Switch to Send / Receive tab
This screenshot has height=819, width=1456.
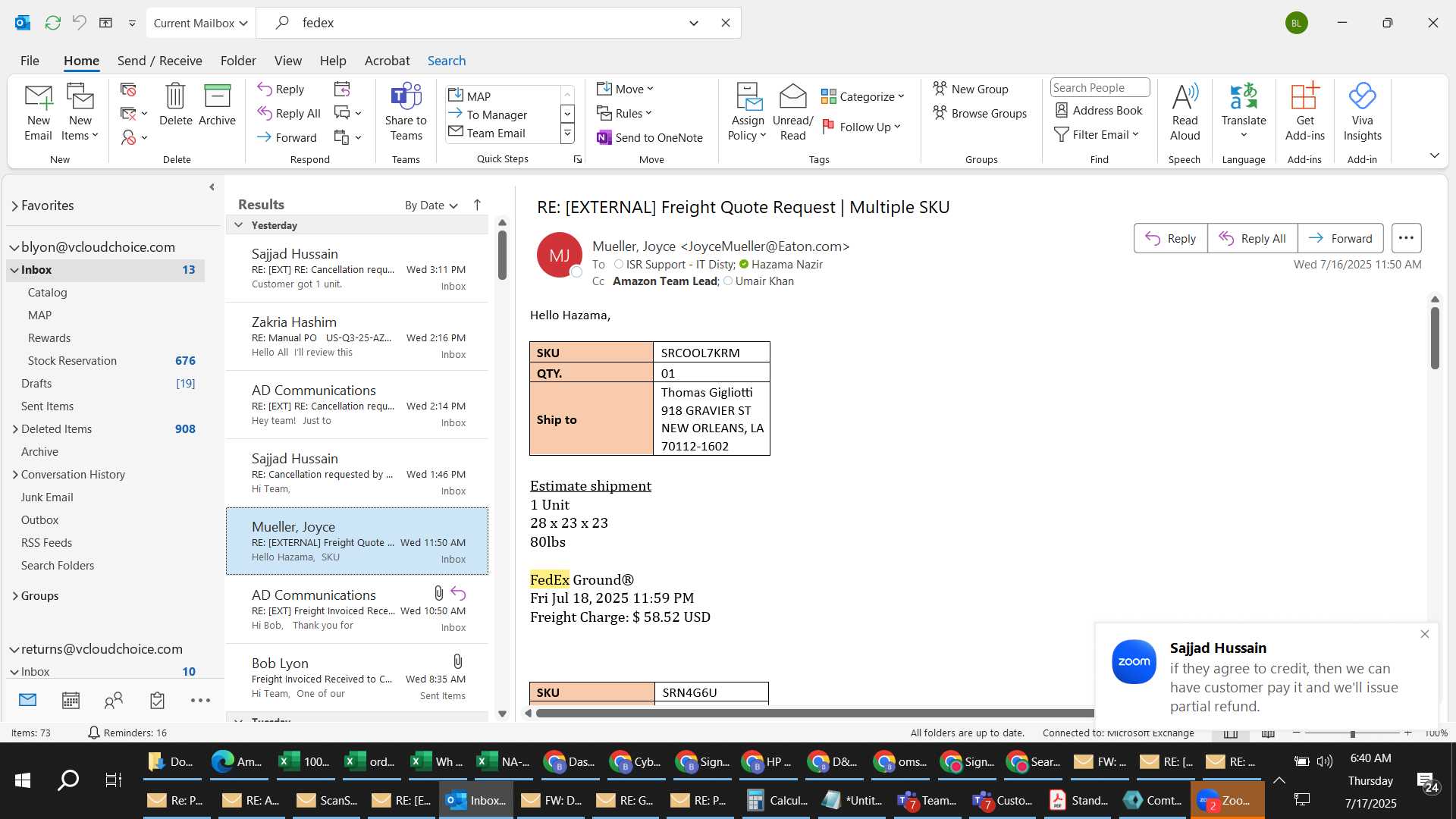159,61
